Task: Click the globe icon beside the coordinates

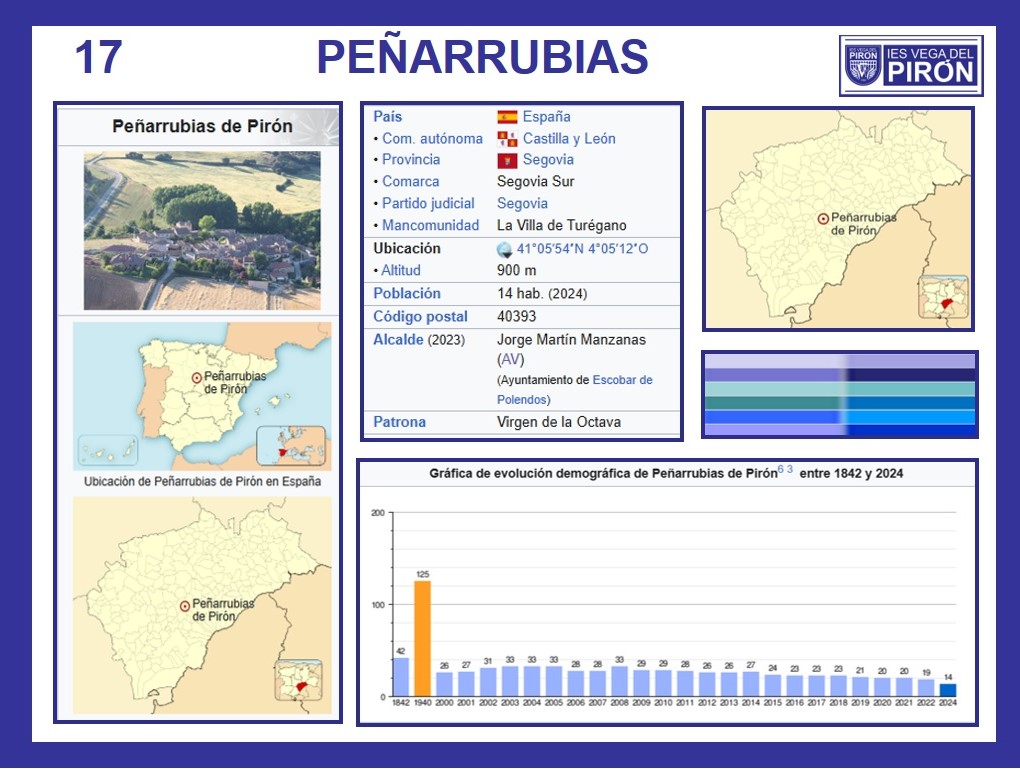Action: click(x=505, y=249)
